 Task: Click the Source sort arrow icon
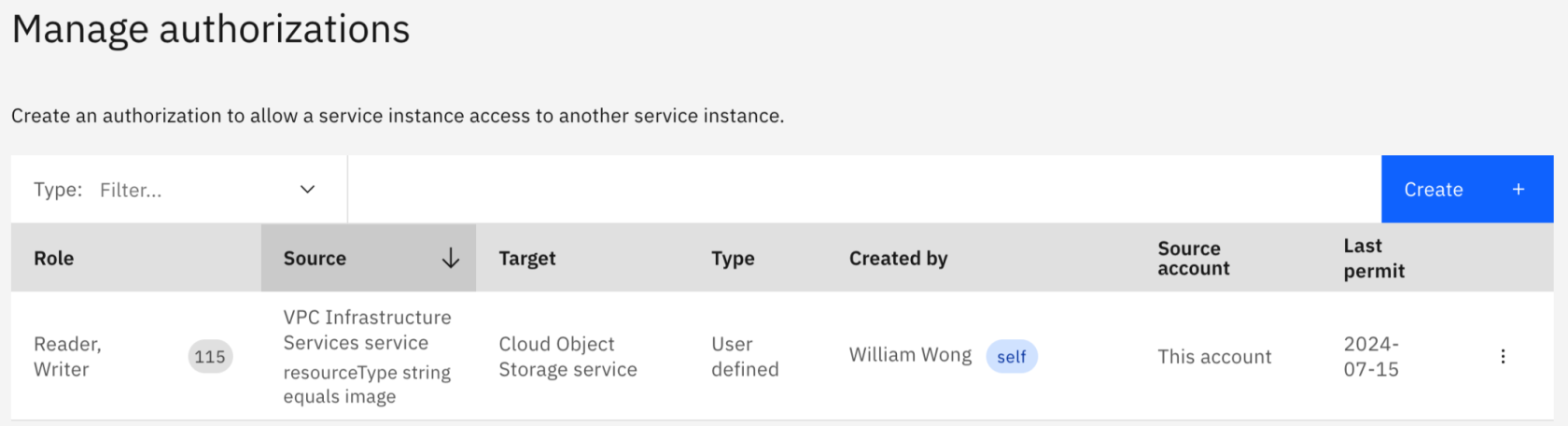click(450, 259)
